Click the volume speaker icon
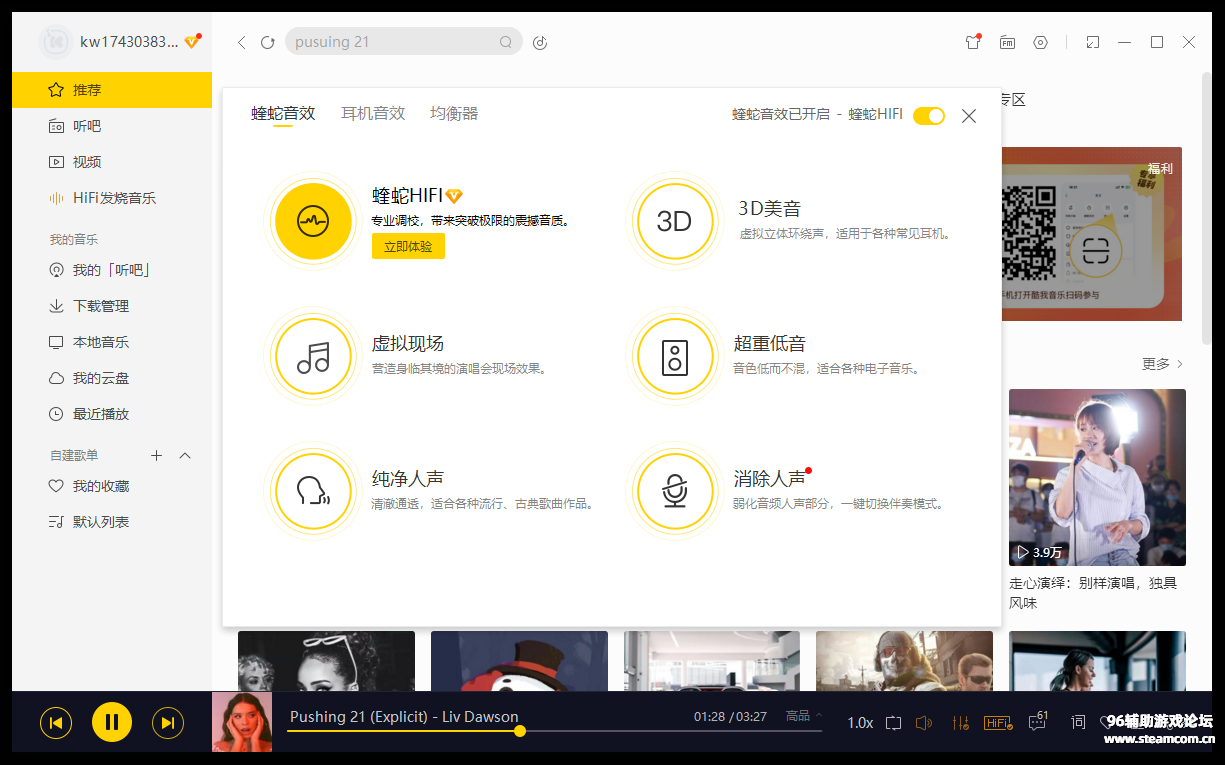The image size is (1225, 765). 923,722
